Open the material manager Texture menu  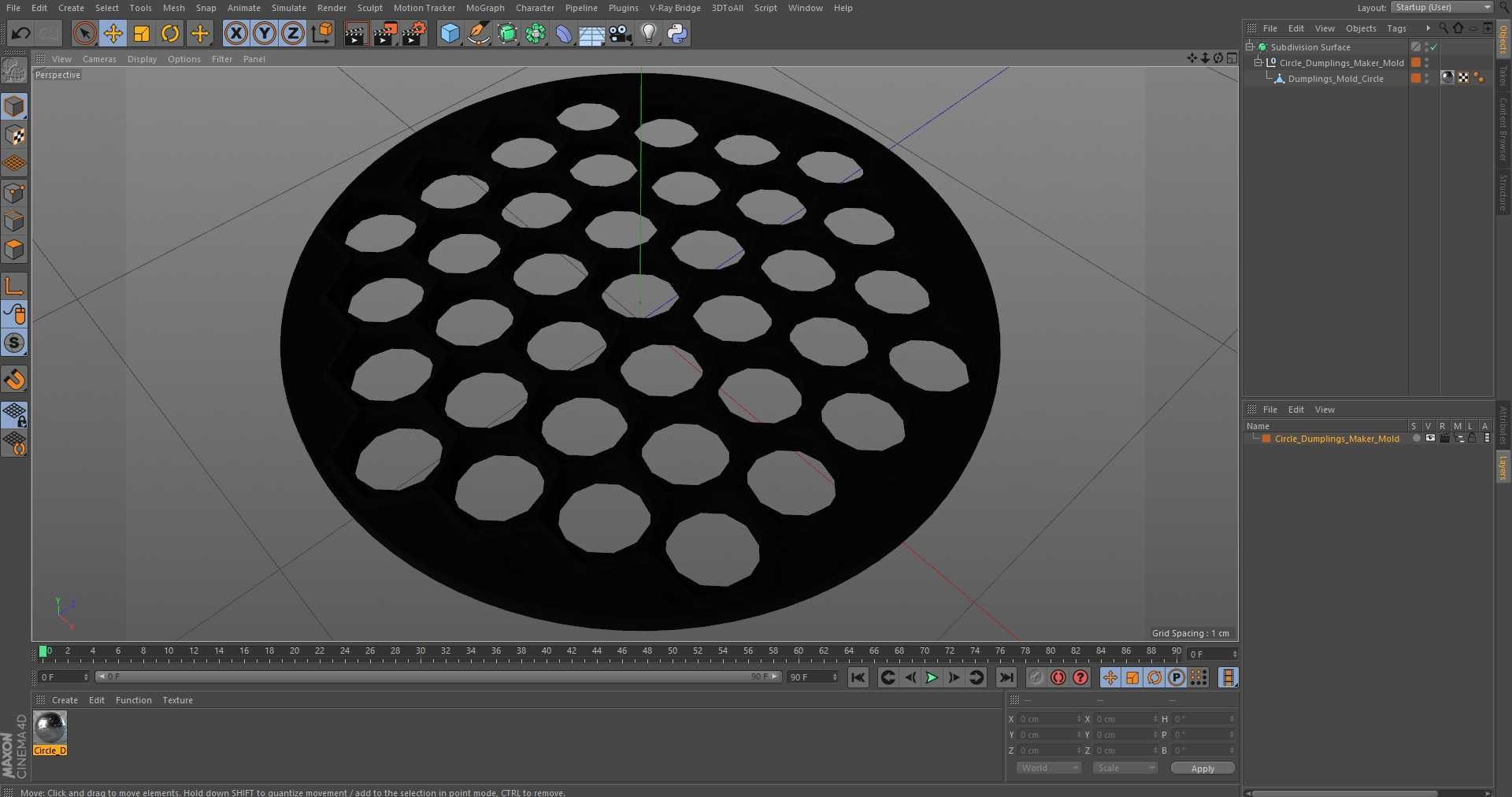click(177, 700)
